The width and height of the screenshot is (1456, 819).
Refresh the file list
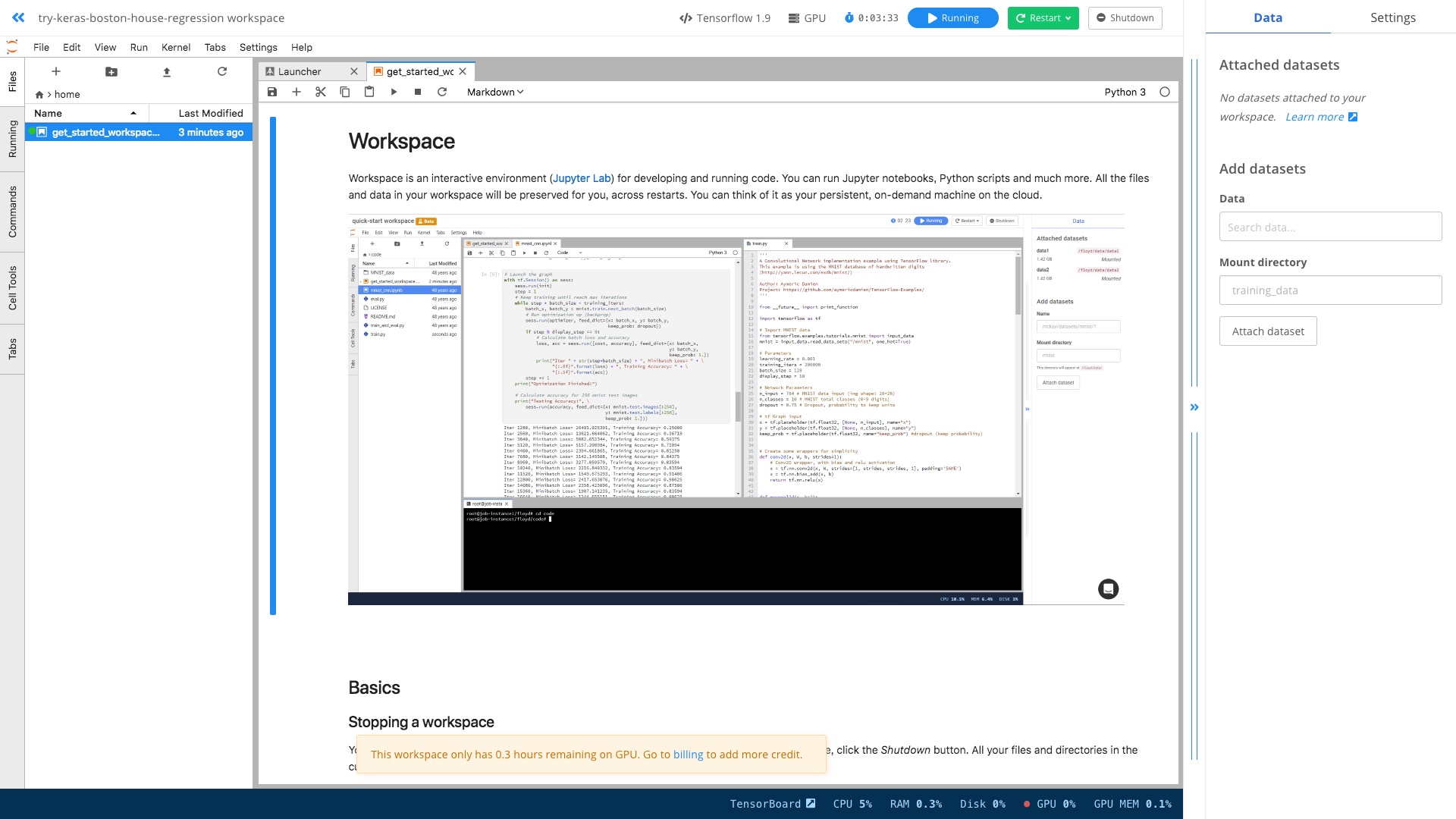222,71
